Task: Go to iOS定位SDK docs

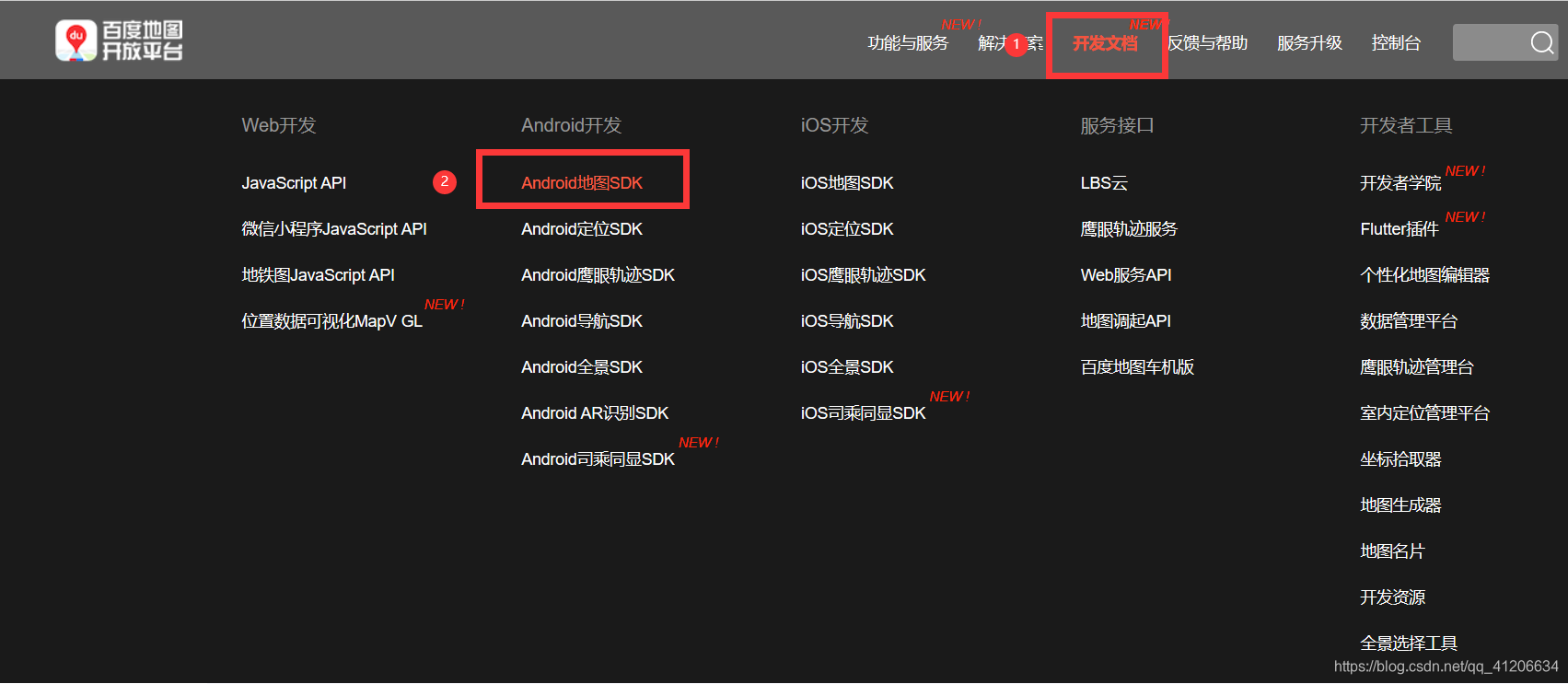Action: (847, 229)
